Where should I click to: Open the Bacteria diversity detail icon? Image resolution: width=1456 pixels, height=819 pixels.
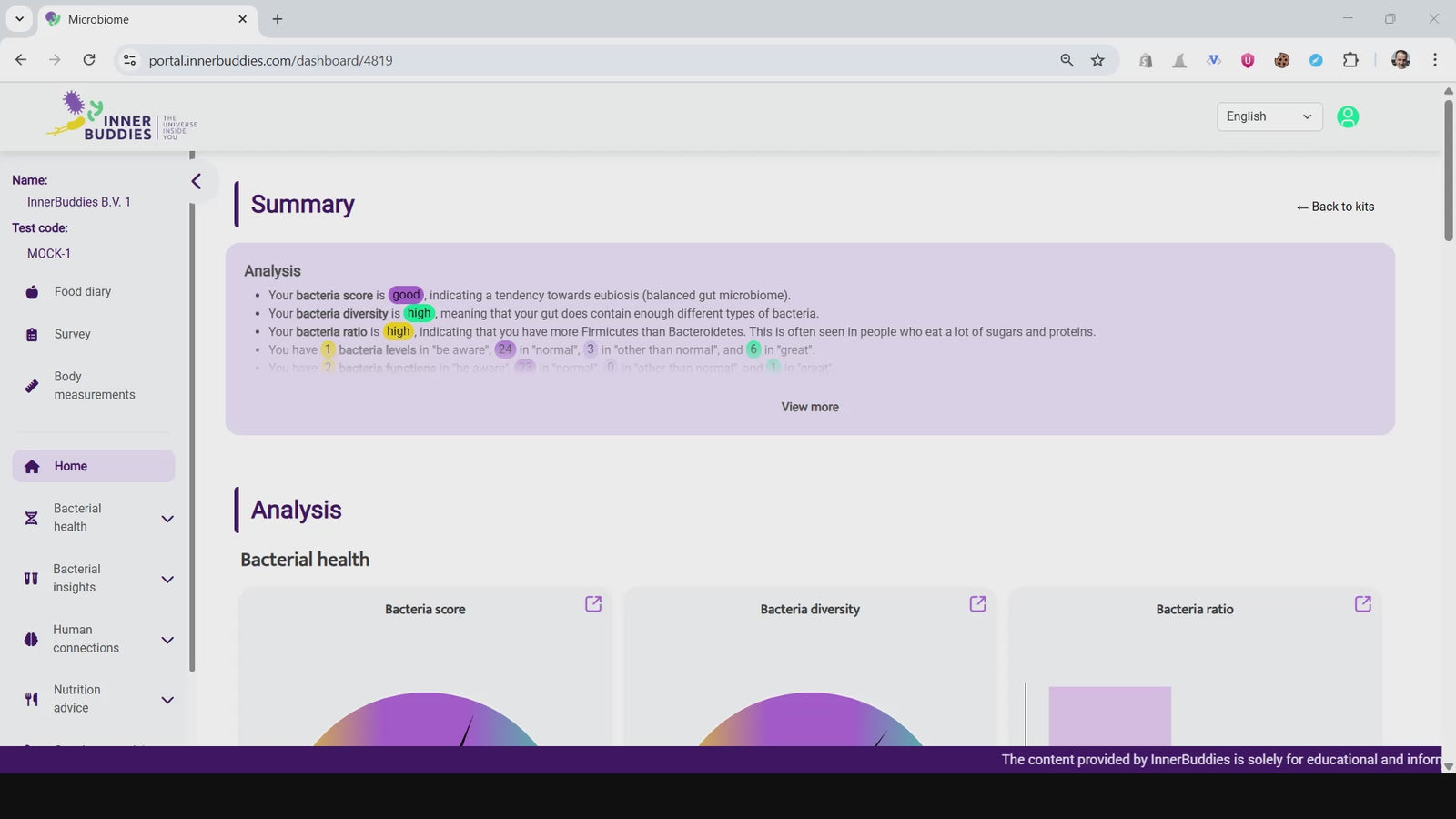(x=978, y=604)
